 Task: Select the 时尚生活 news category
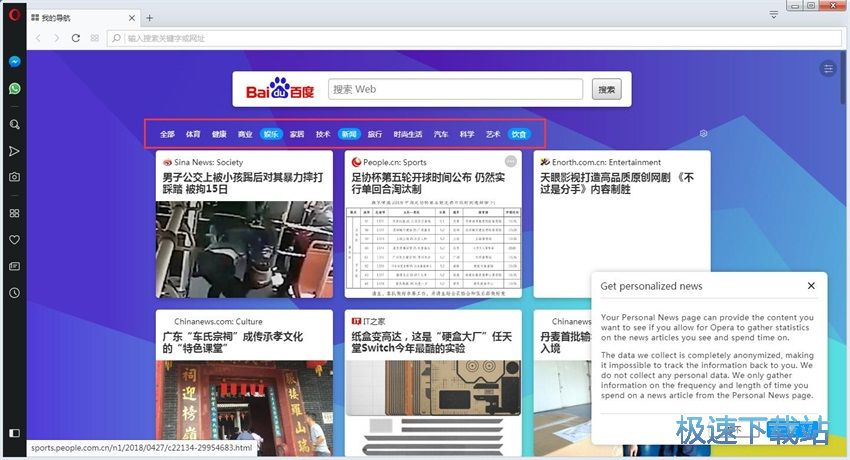pyautogui.click(x=408, y=134)
